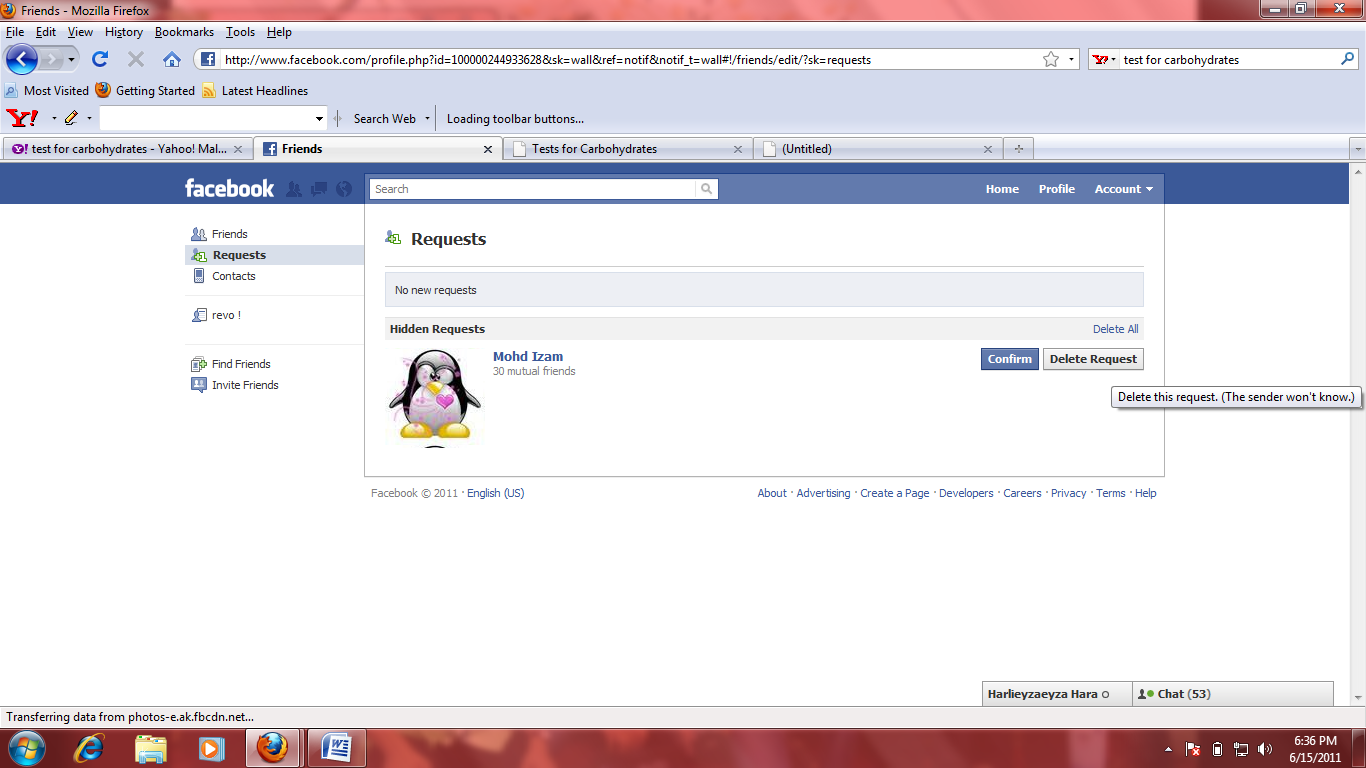
Task: Open the revo ! friend list
Action: 274,315
